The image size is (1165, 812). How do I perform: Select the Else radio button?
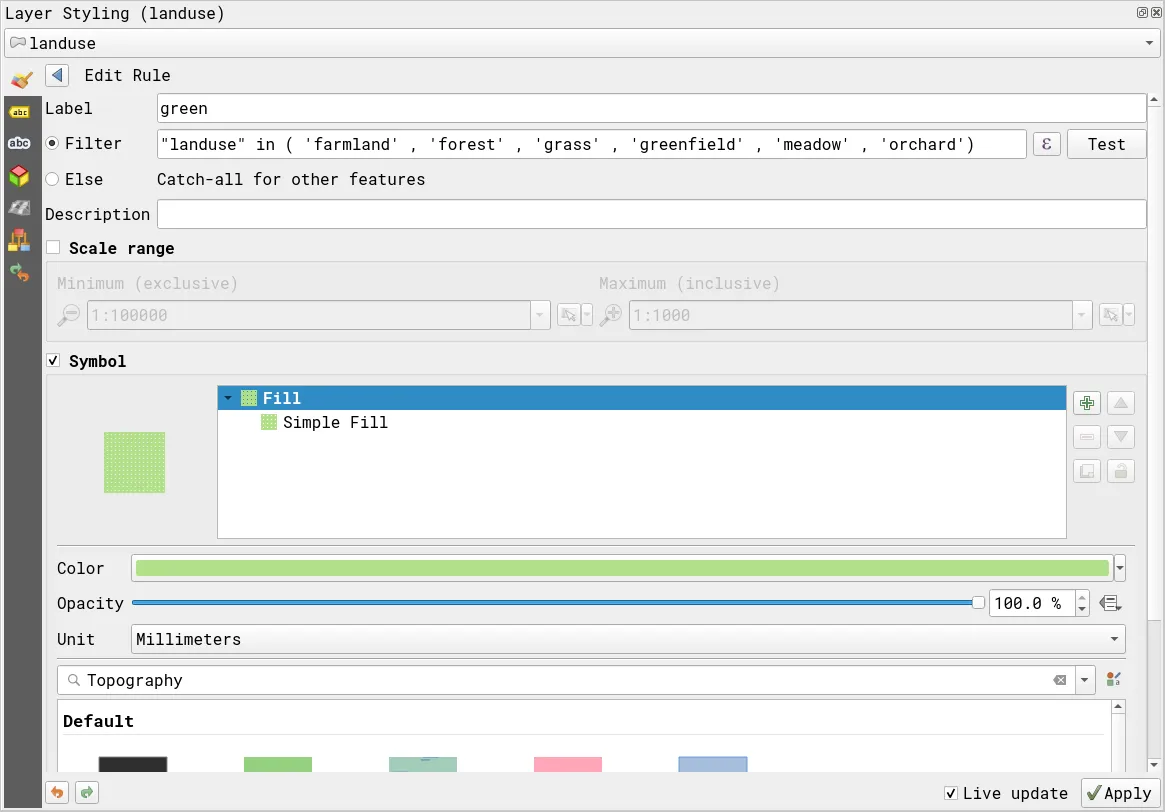pyautogui.click(x=52, y=179)
